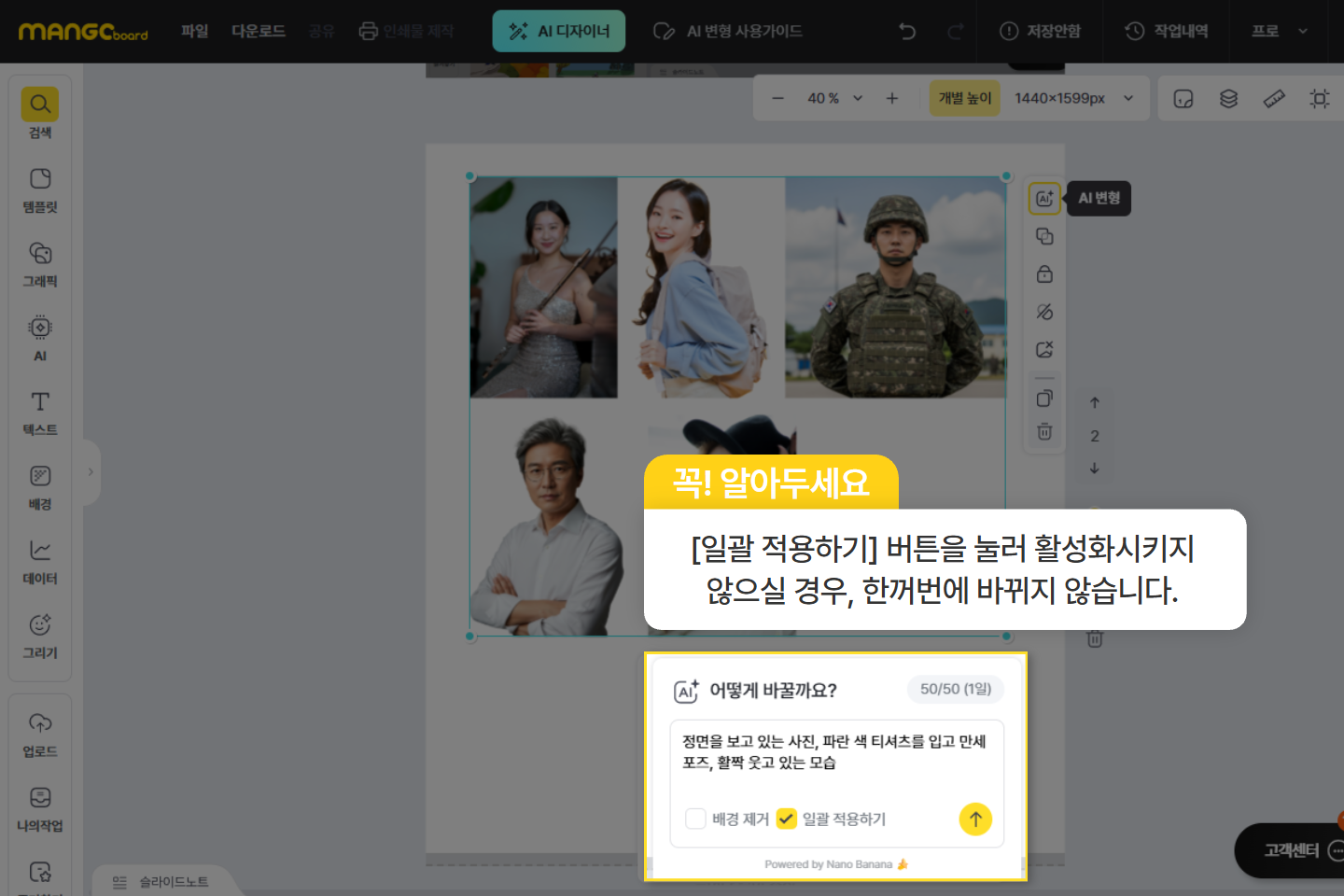Screen dimensions: 1344x896
Task: Click the lock icon in the floating toolbar
Action: 1044,274
